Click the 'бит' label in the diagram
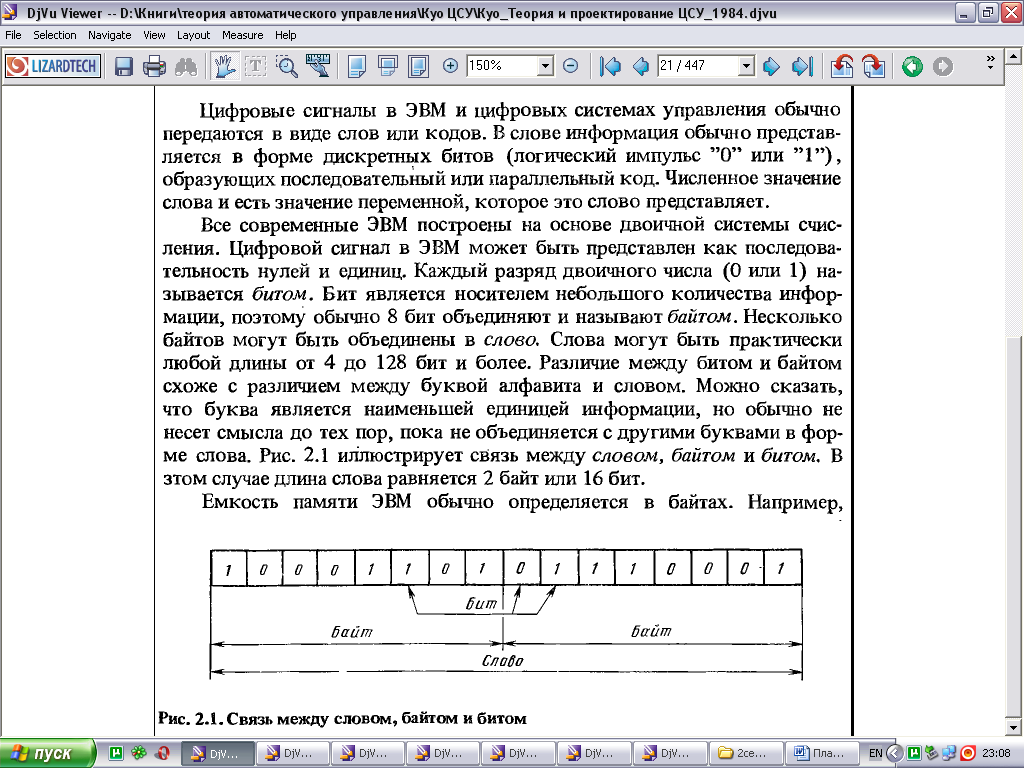1024x768 pixels. 481,603
